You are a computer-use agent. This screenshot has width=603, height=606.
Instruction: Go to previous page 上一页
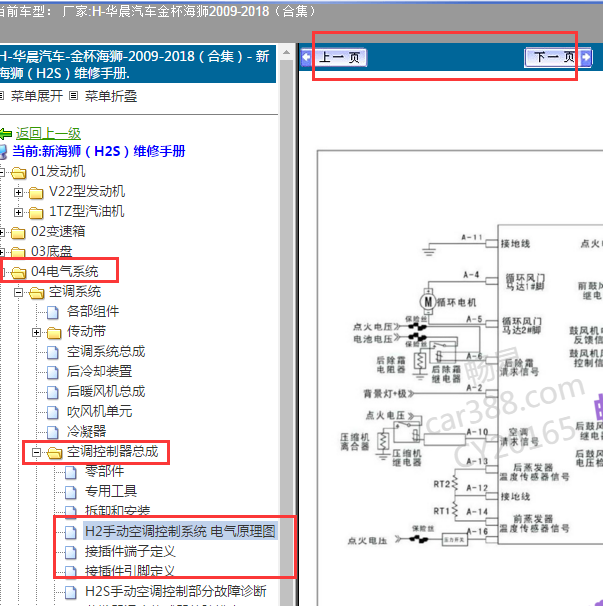[339, 58]
